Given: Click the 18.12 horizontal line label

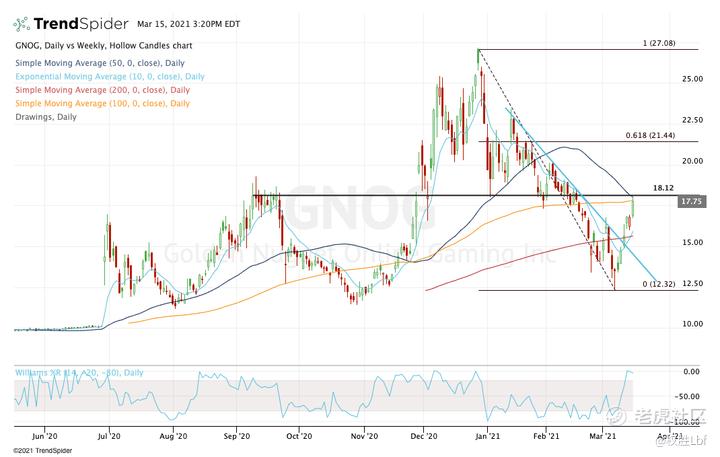Looking at the screenshot, I should [x=664, y=188].
